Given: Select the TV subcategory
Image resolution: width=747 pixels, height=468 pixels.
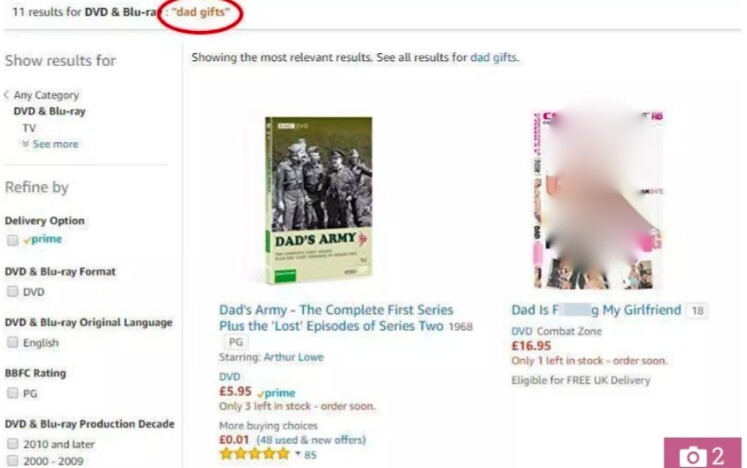Looking at the screenshot, I should point(29,128).
